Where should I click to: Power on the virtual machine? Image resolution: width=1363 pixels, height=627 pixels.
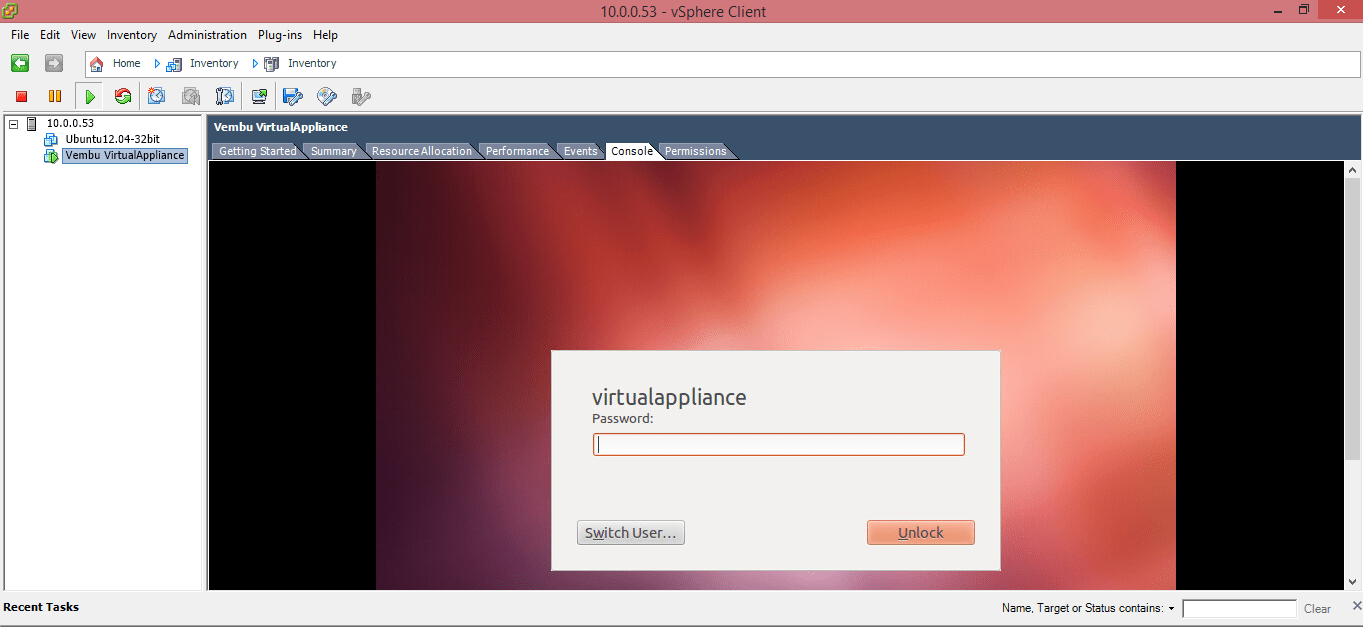(88, 95)
